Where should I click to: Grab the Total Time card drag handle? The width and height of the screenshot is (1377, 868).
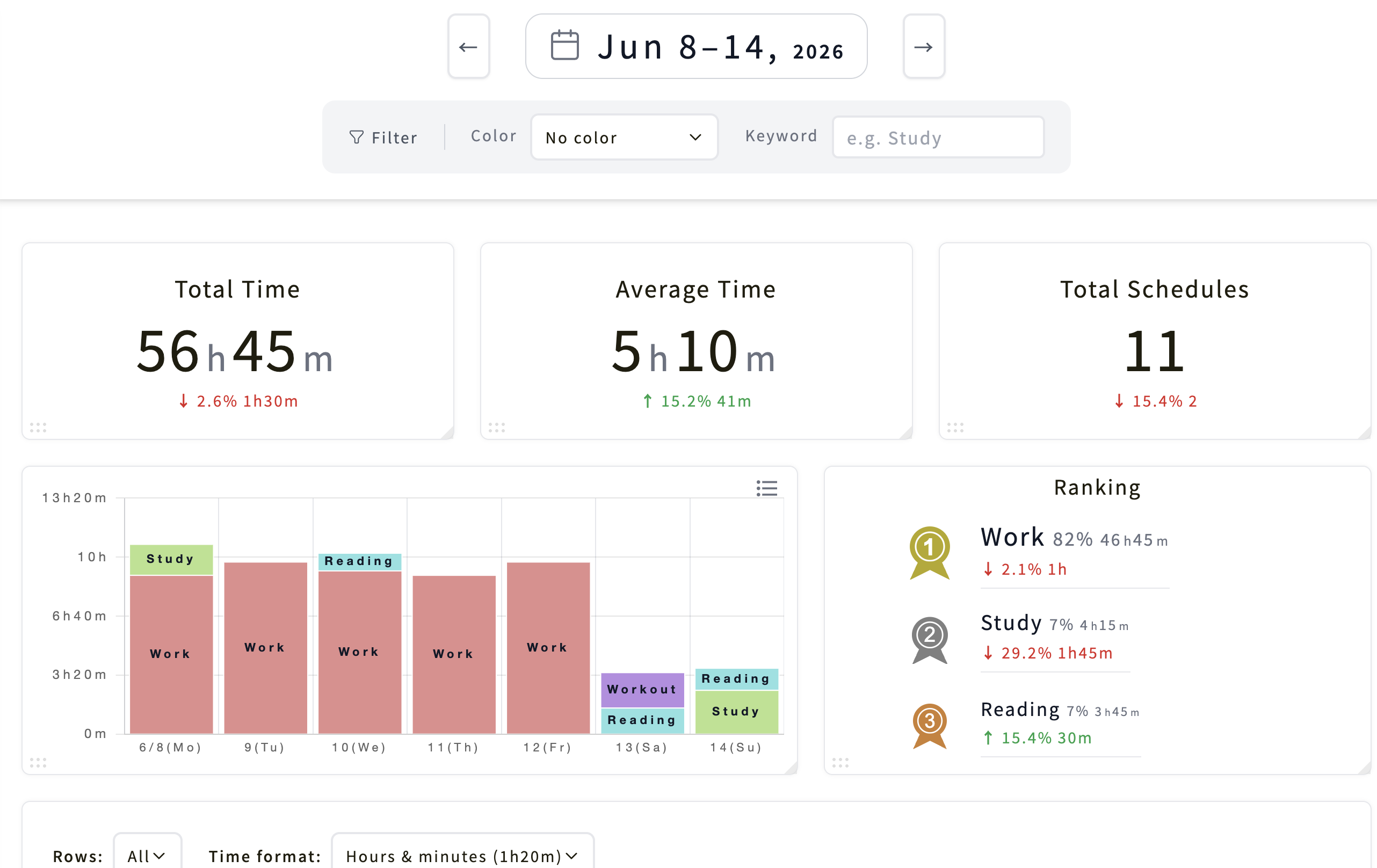(38, 427)
